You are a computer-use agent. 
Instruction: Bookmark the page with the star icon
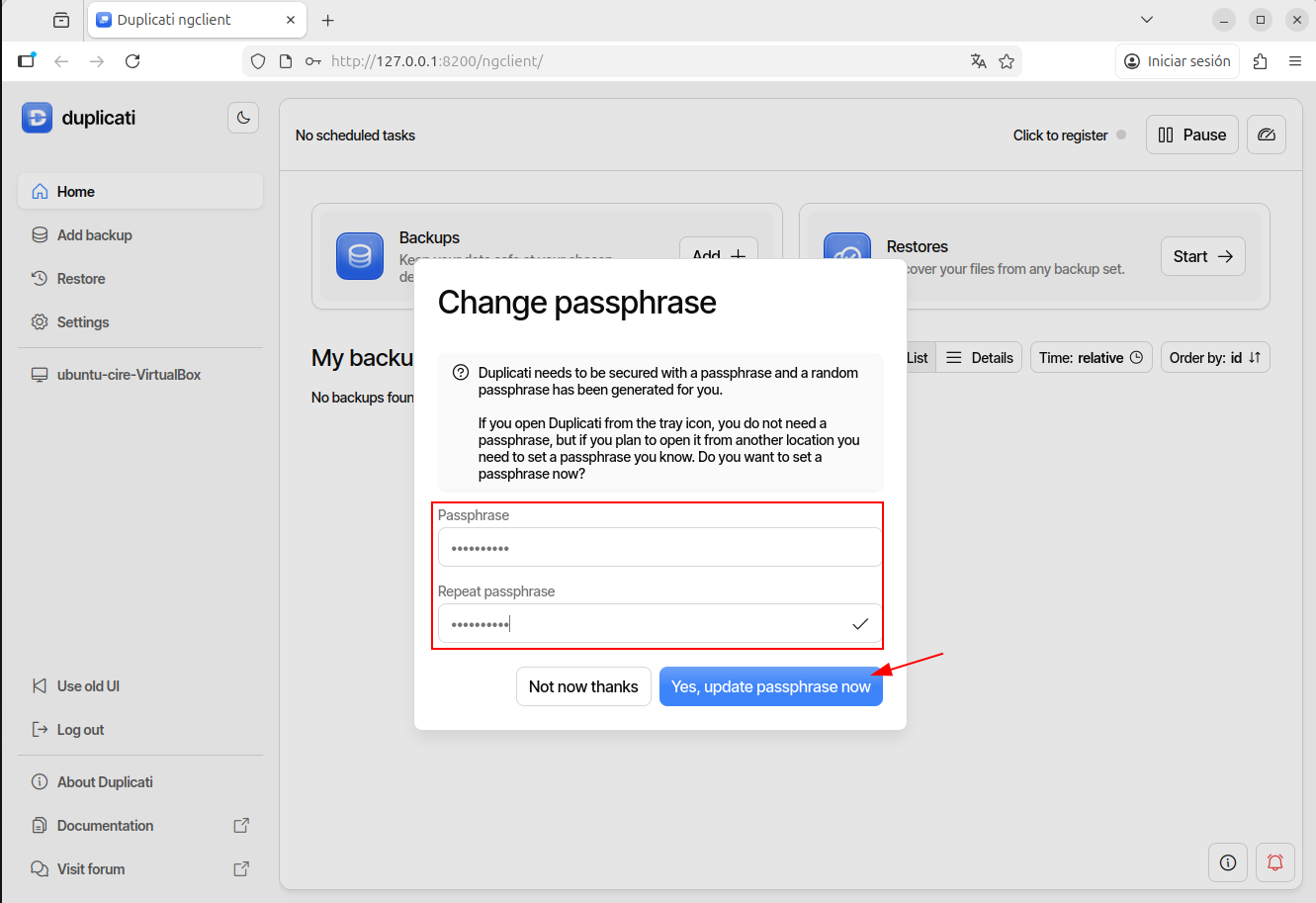pos(1008,60)
